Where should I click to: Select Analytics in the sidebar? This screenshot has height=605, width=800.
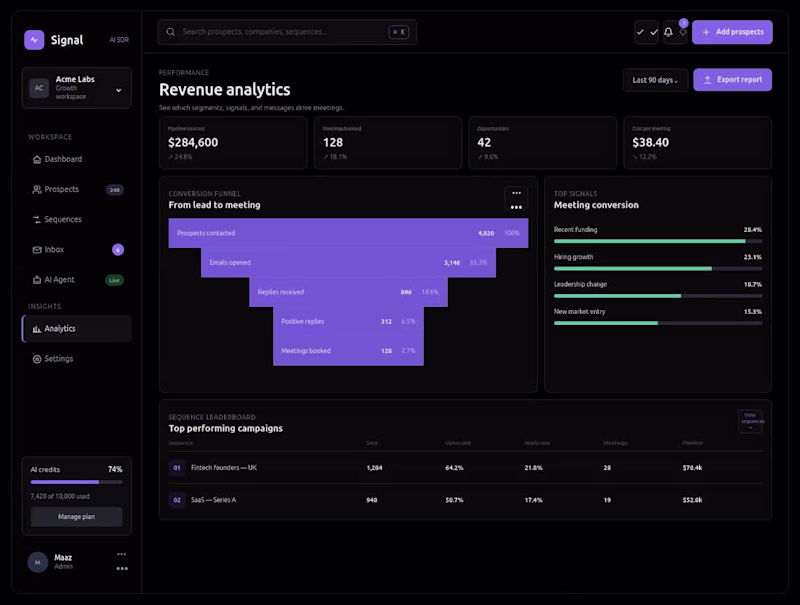point(77,329)
